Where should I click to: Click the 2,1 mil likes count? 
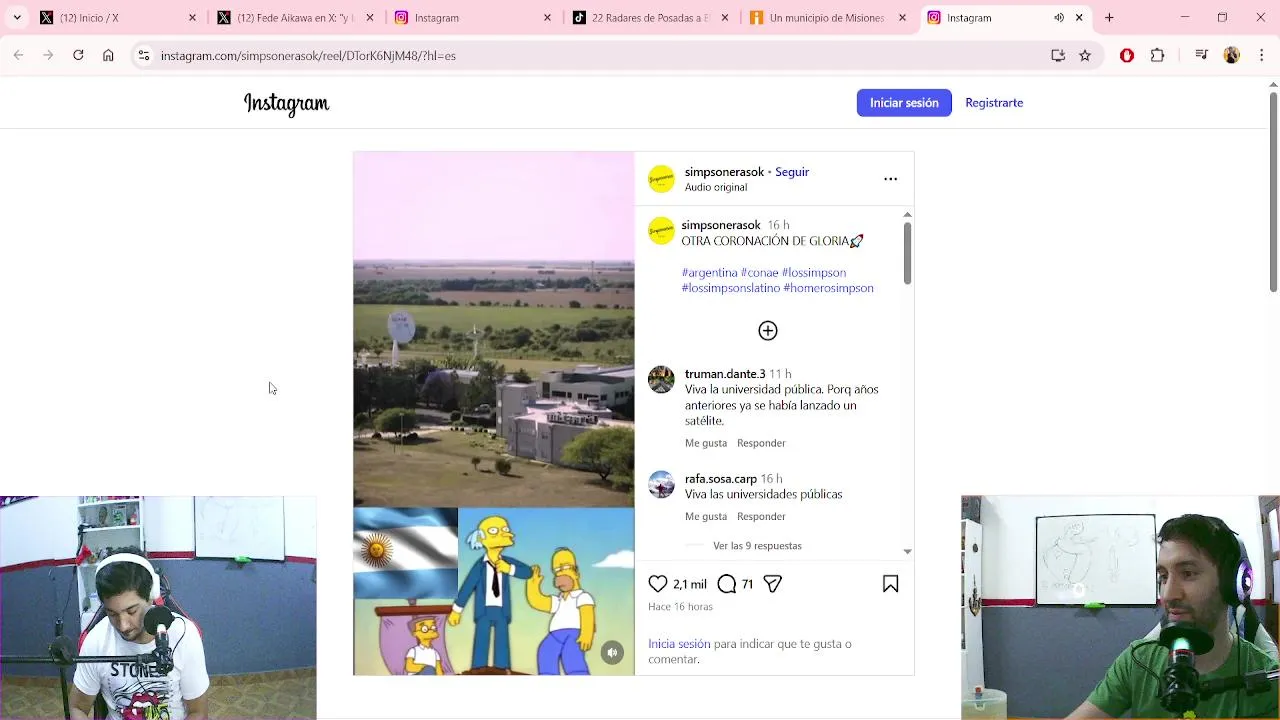(x=690, y=584)
